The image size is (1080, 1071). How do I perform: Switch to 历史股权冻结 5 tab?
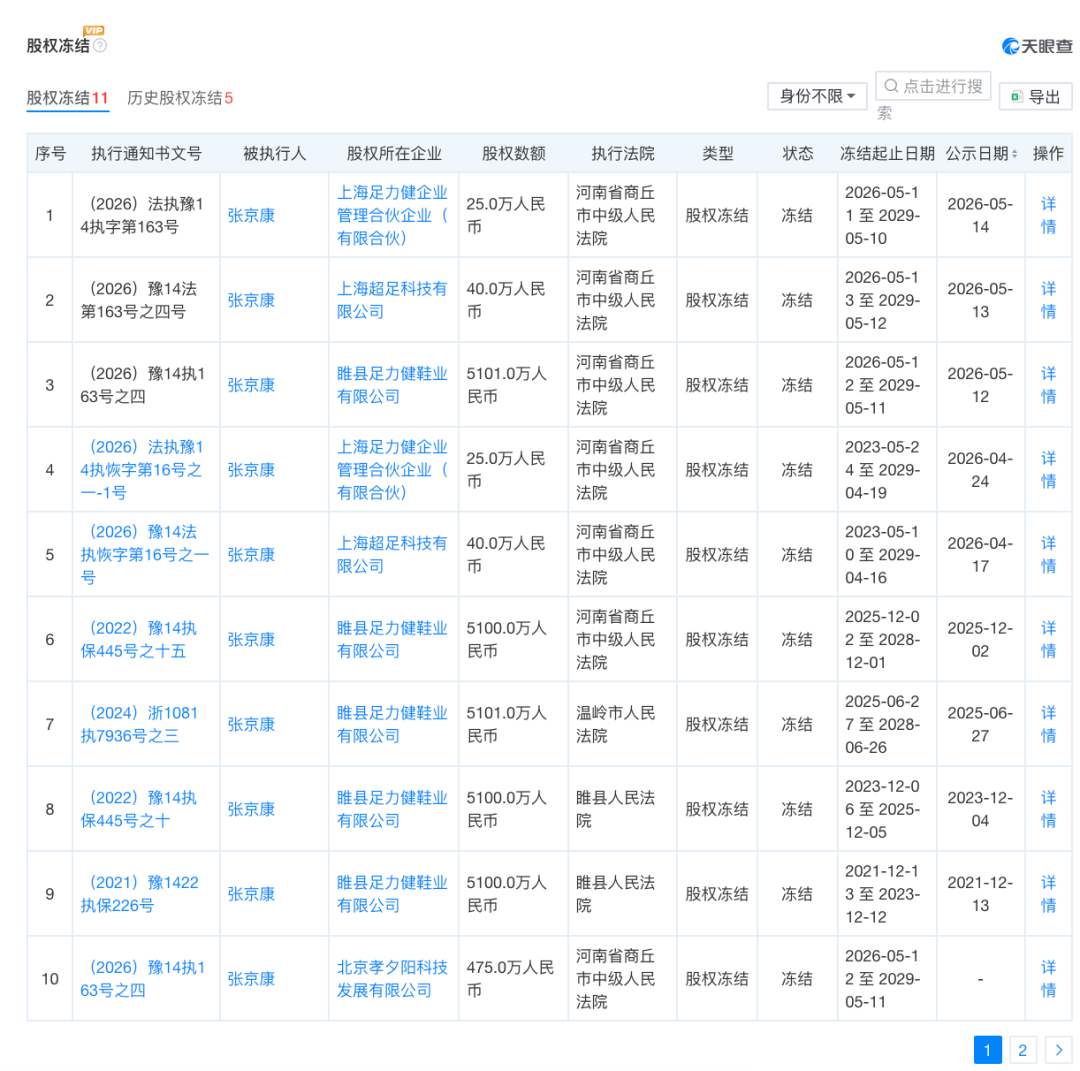pos(180,98)
